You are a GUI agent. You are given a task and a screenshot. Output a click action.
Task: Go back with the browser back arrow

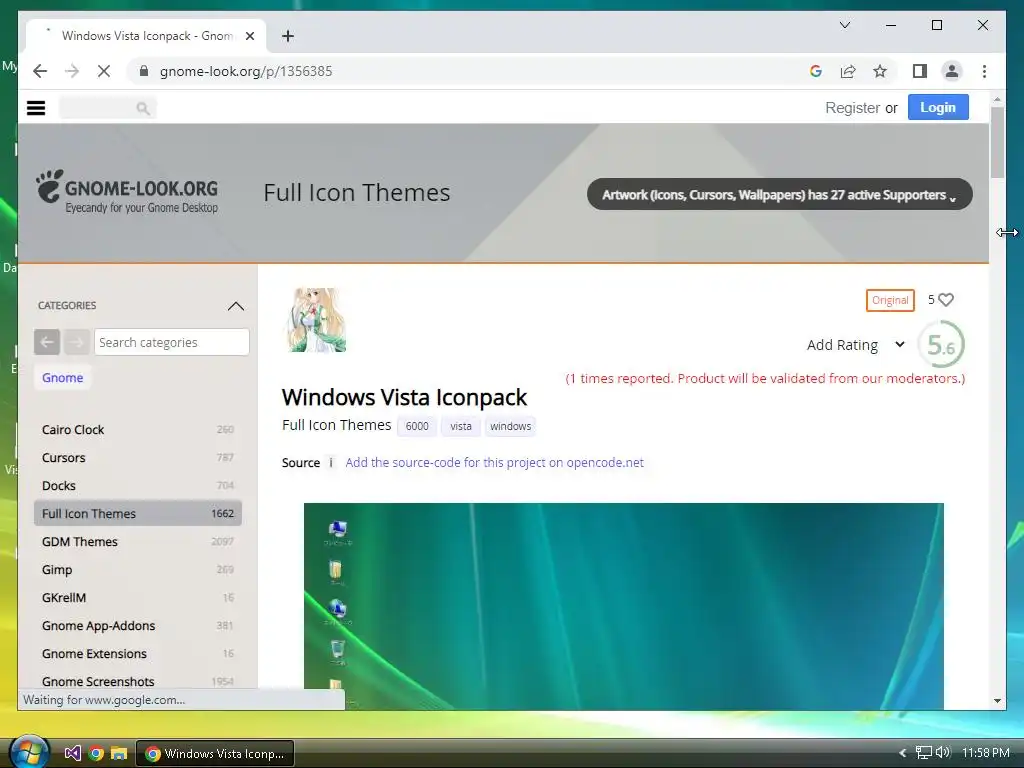coord(40,71)
